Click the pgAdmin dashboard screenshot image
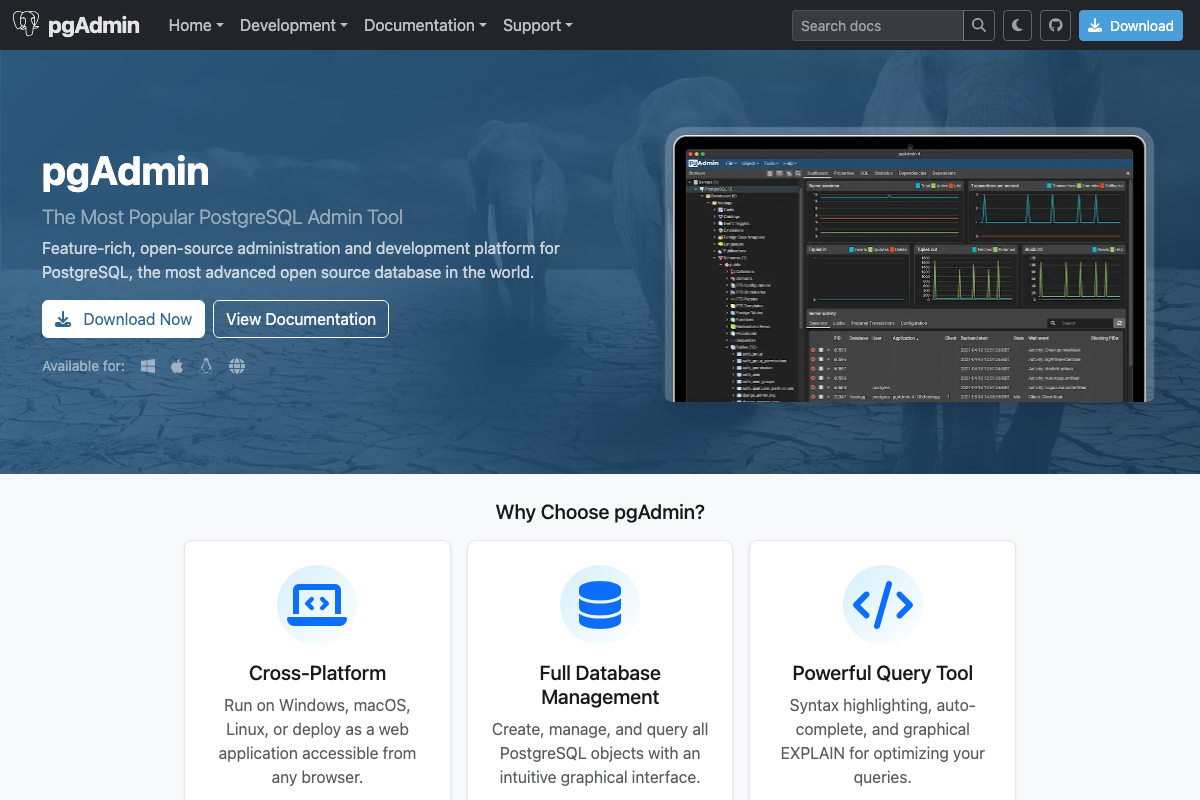Screen dimensions: 1200x800 point(909,265)
